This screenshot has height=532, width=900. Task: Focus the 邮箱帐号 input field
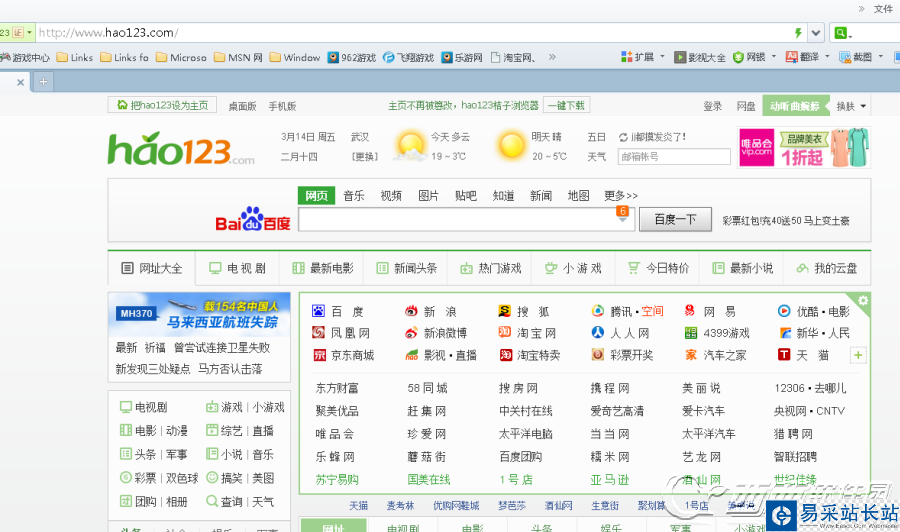[x=674, y=157]
